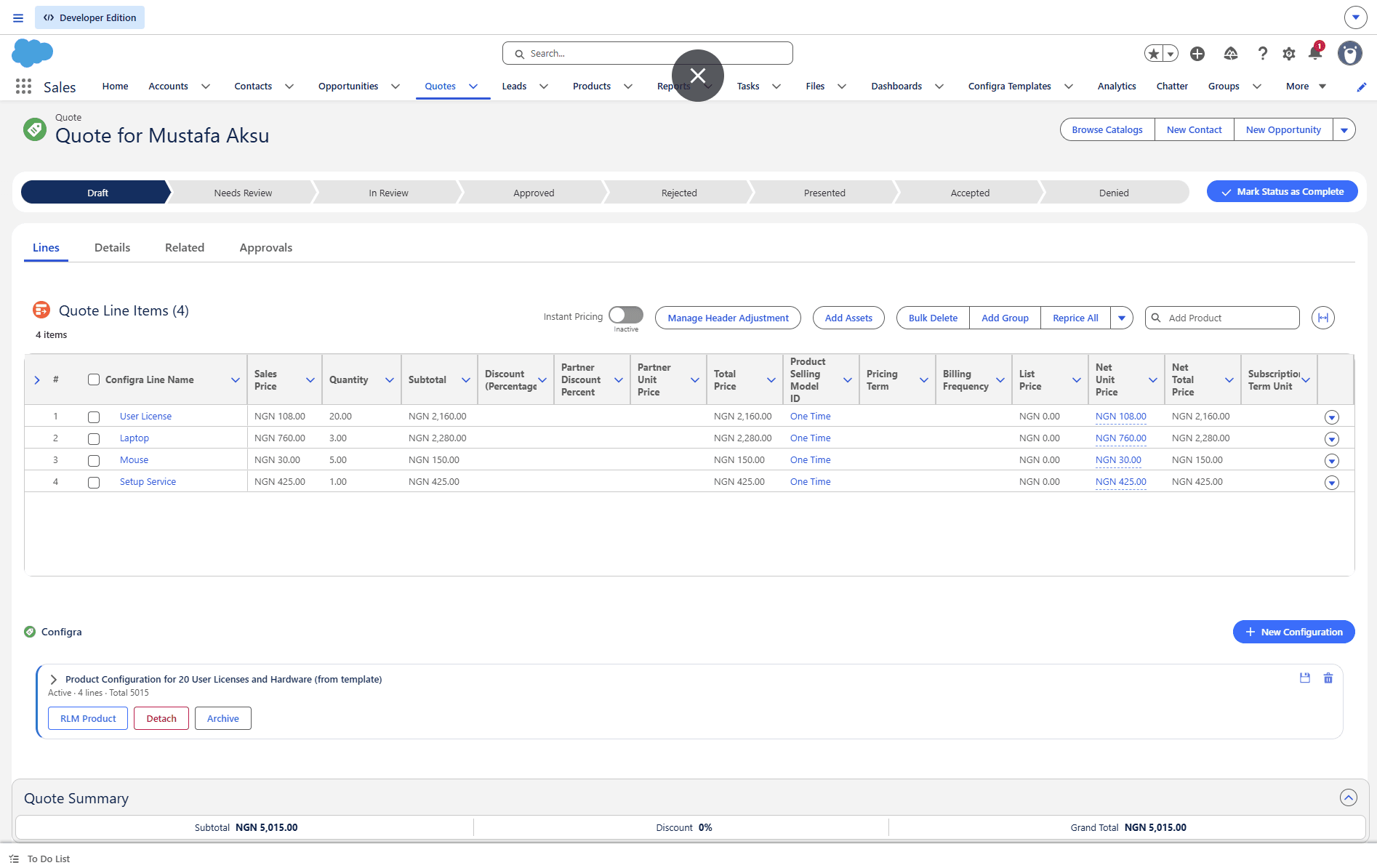Check the Setup Service row checkbox
1377x868 pixels.
click(94, 483)
